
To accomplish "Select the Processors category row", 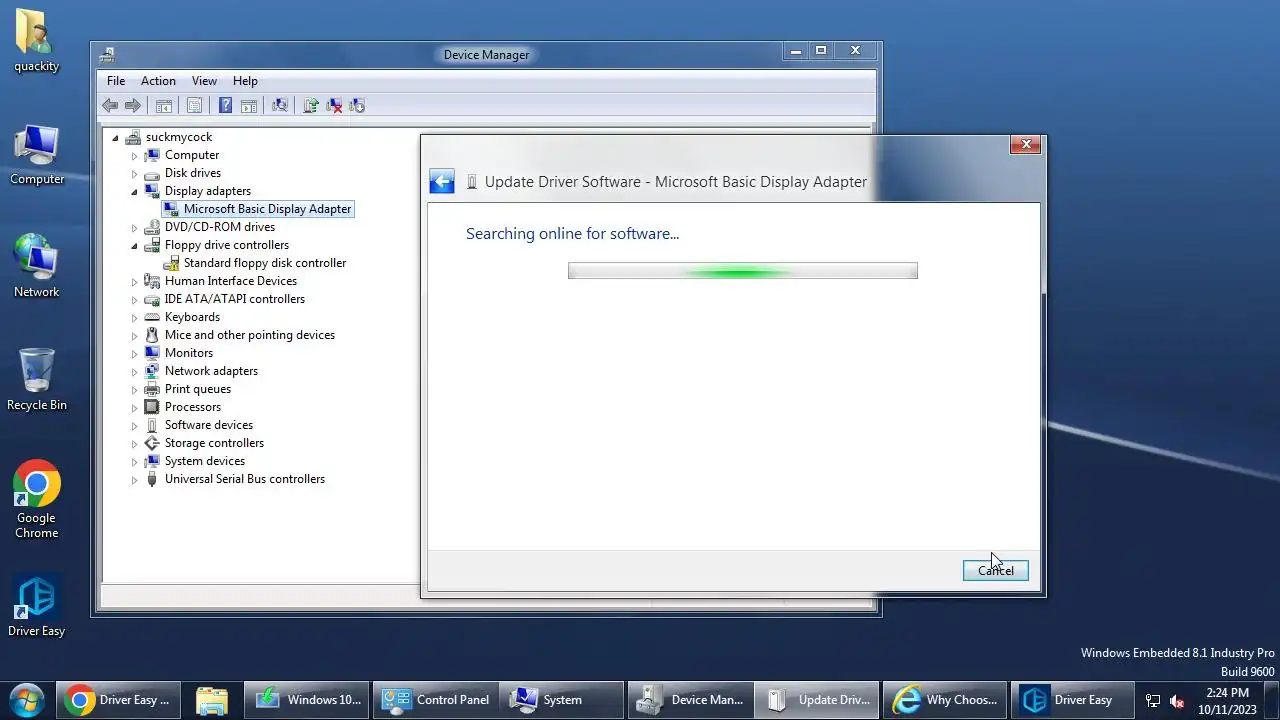I will pyautogui.click(x=193, y=407).
